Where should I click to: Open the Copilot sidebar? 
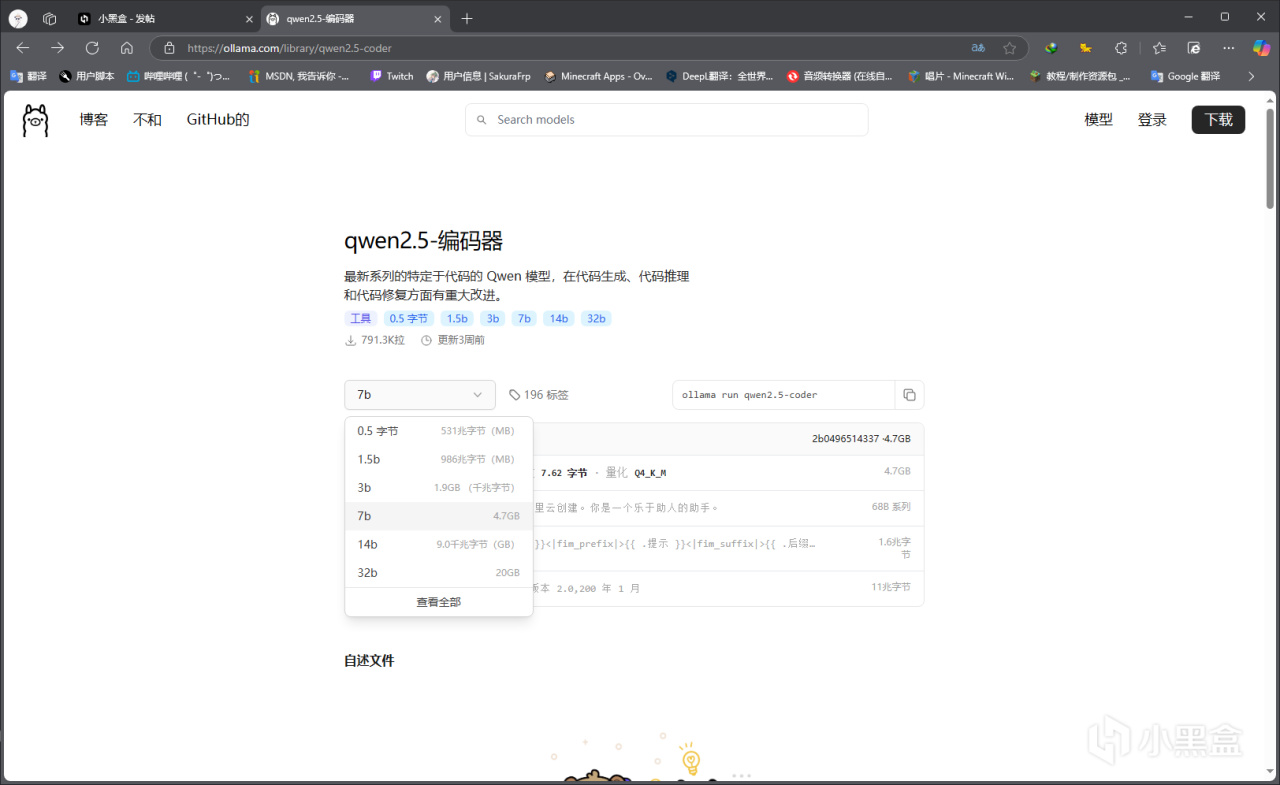(1262, 48)
